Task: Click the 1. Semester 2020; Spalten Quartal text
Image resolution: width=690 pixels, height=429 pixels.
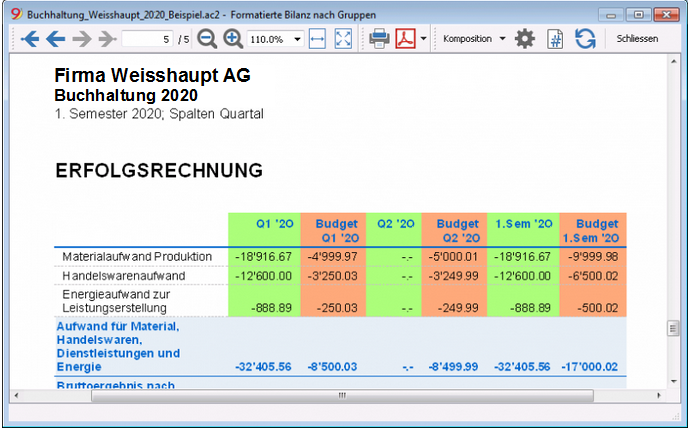Action: point(159,114)
